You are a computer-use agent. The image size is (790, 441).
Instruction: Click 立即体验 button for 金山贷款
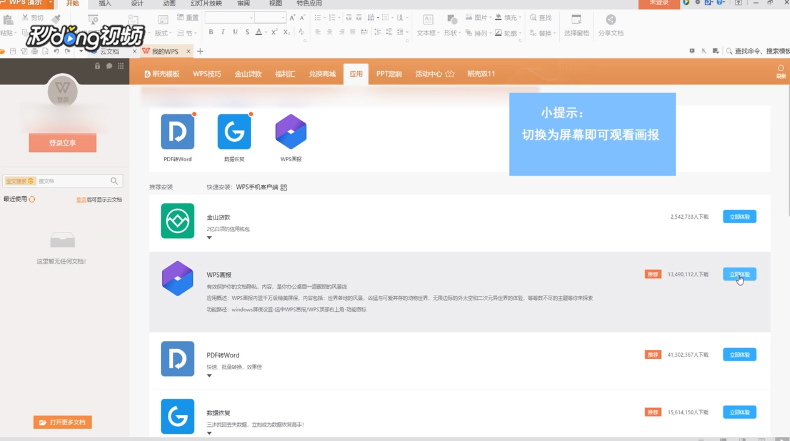pos(739,217)
